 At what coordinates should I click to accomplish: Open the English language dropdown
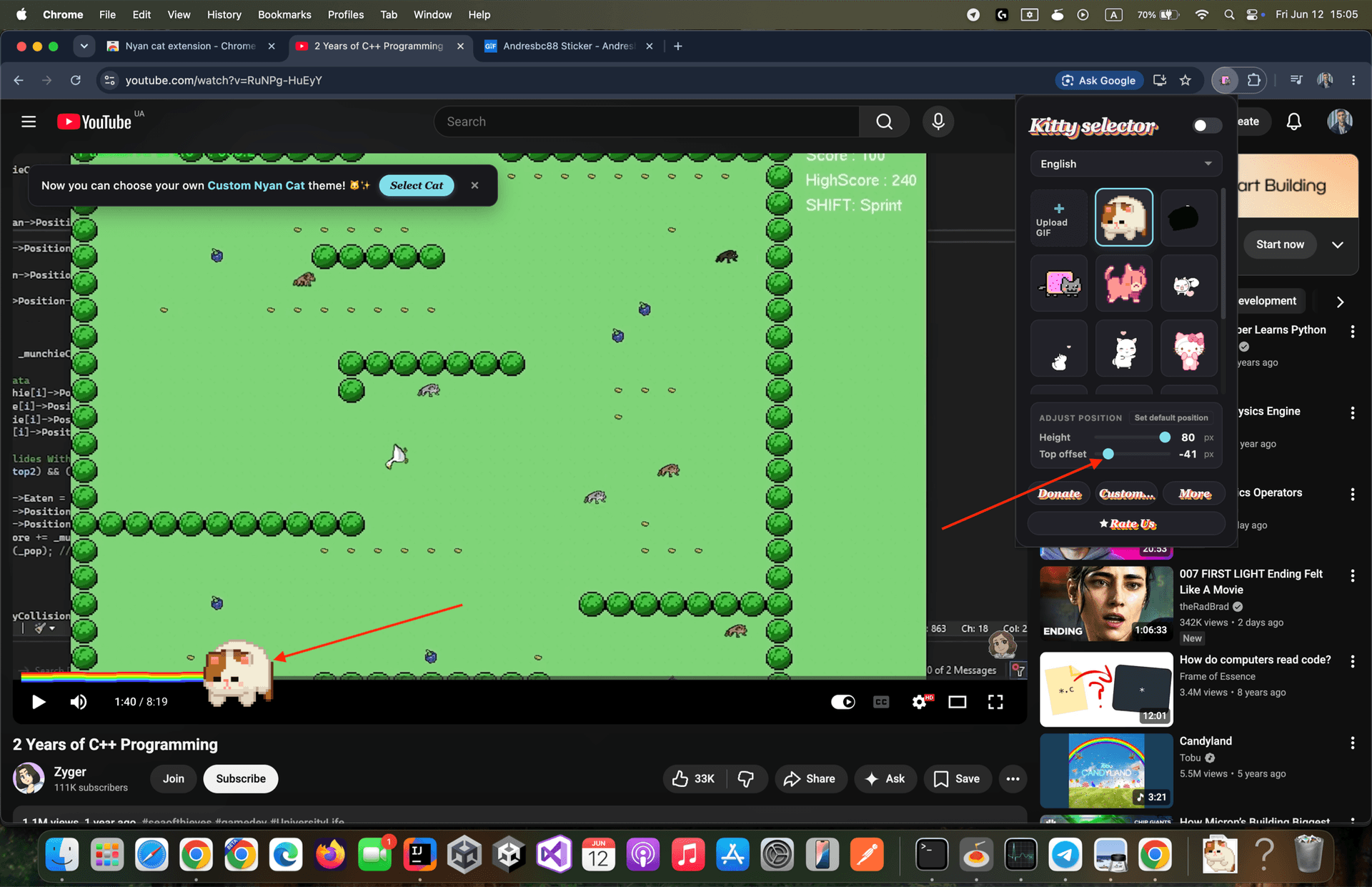pyautogui.click(x=1125, y=164)
